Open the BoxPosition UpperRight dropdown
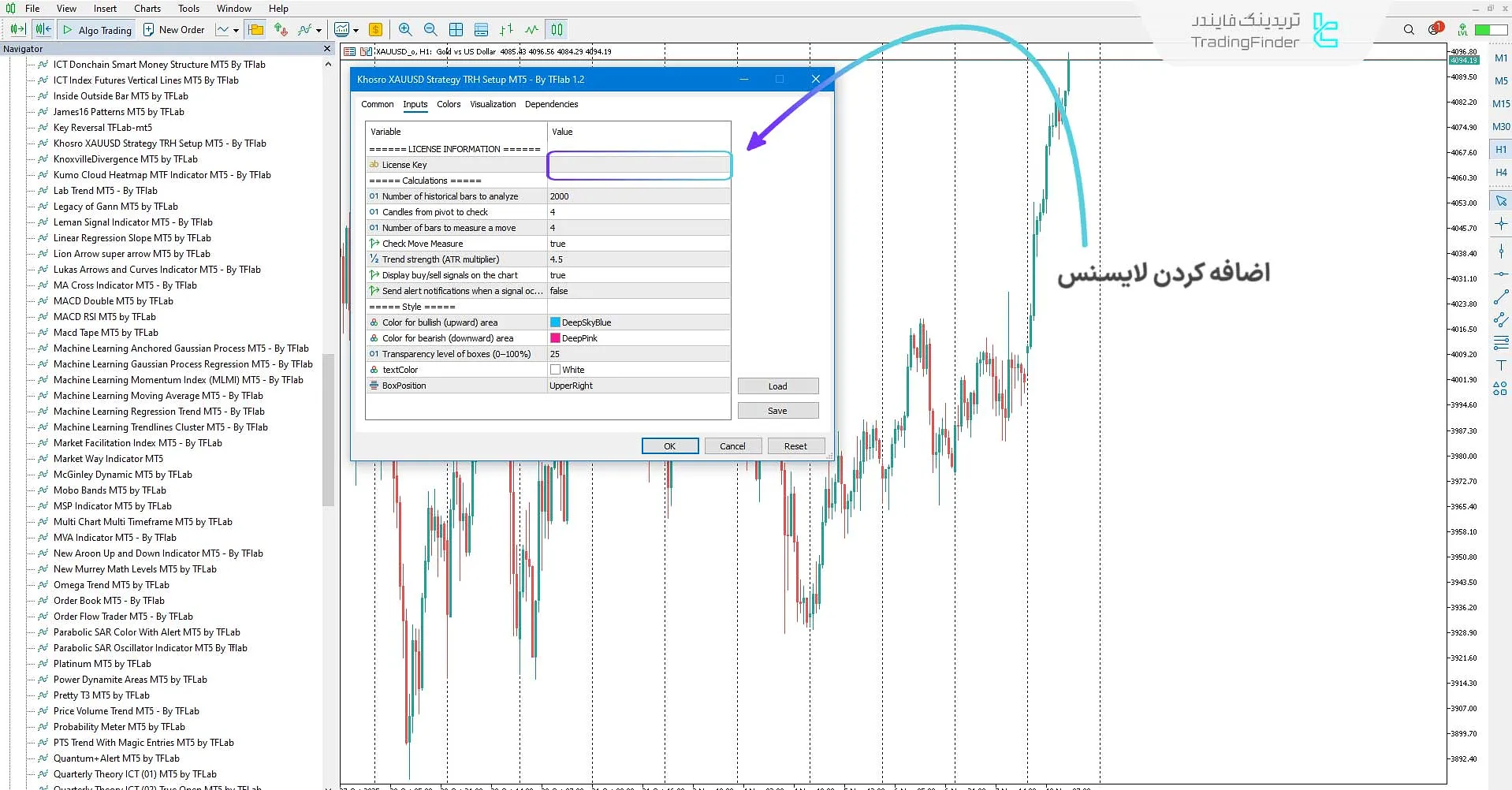 tap(639, 386)
